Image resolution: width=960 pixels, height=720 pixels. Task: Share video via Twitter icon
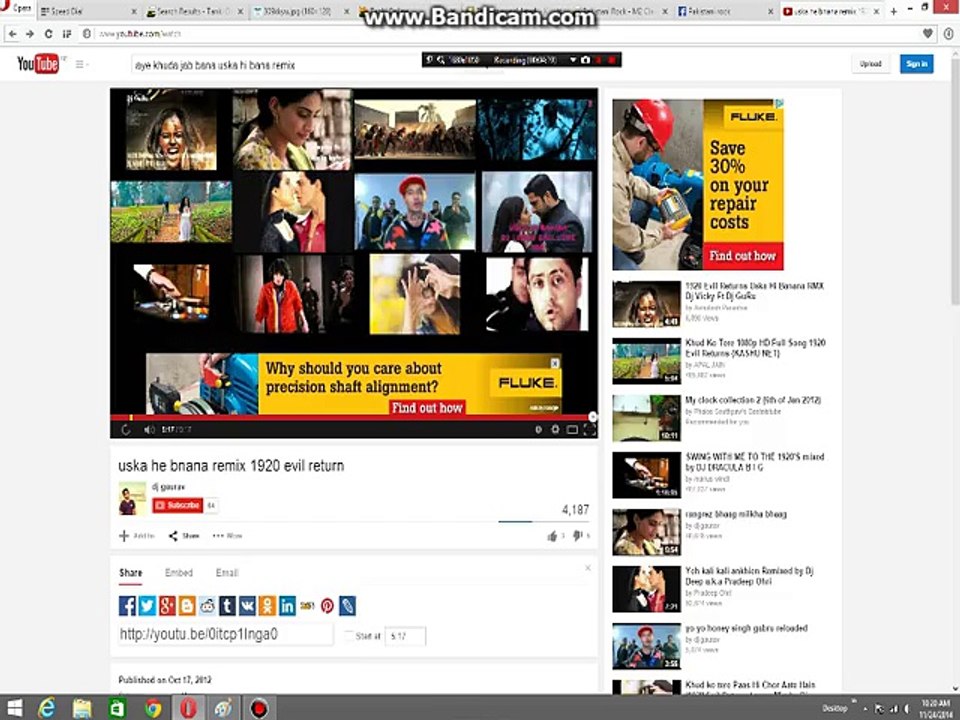148,606
